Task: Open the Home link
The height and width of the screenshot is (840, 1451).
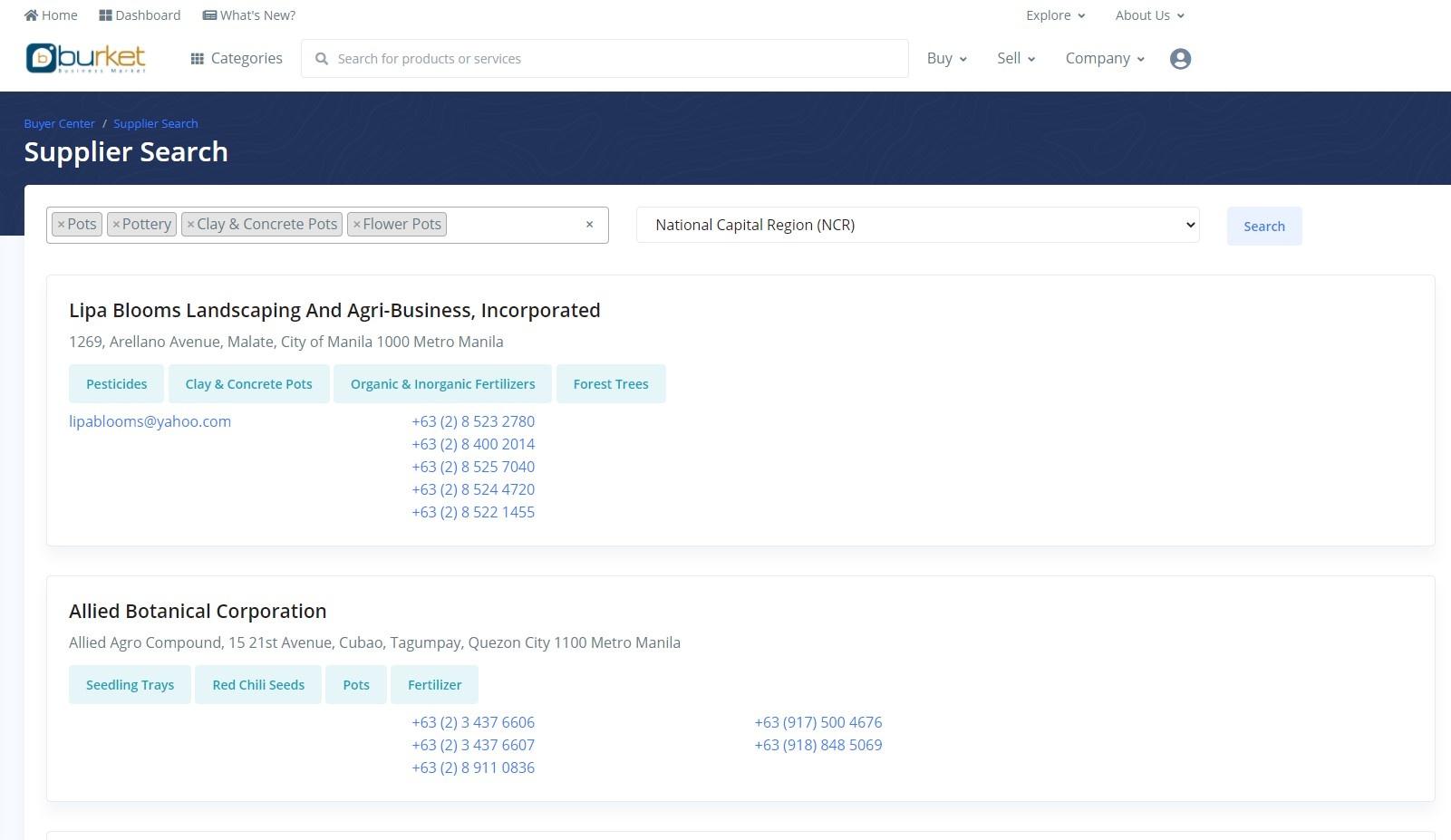Action: point(51,15)
